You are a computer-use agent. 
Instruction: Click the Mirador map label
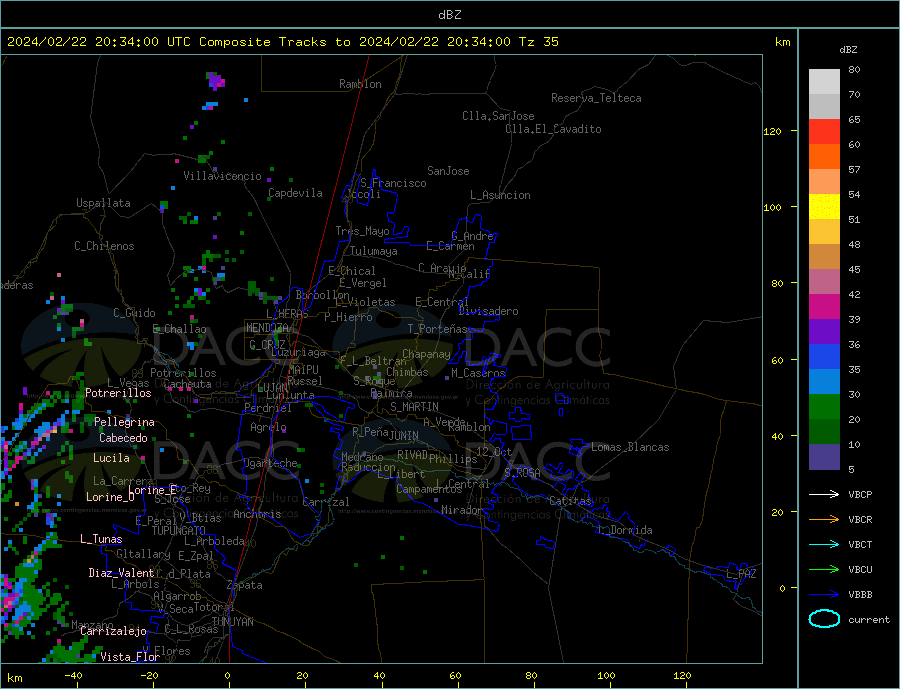(462, 510)
